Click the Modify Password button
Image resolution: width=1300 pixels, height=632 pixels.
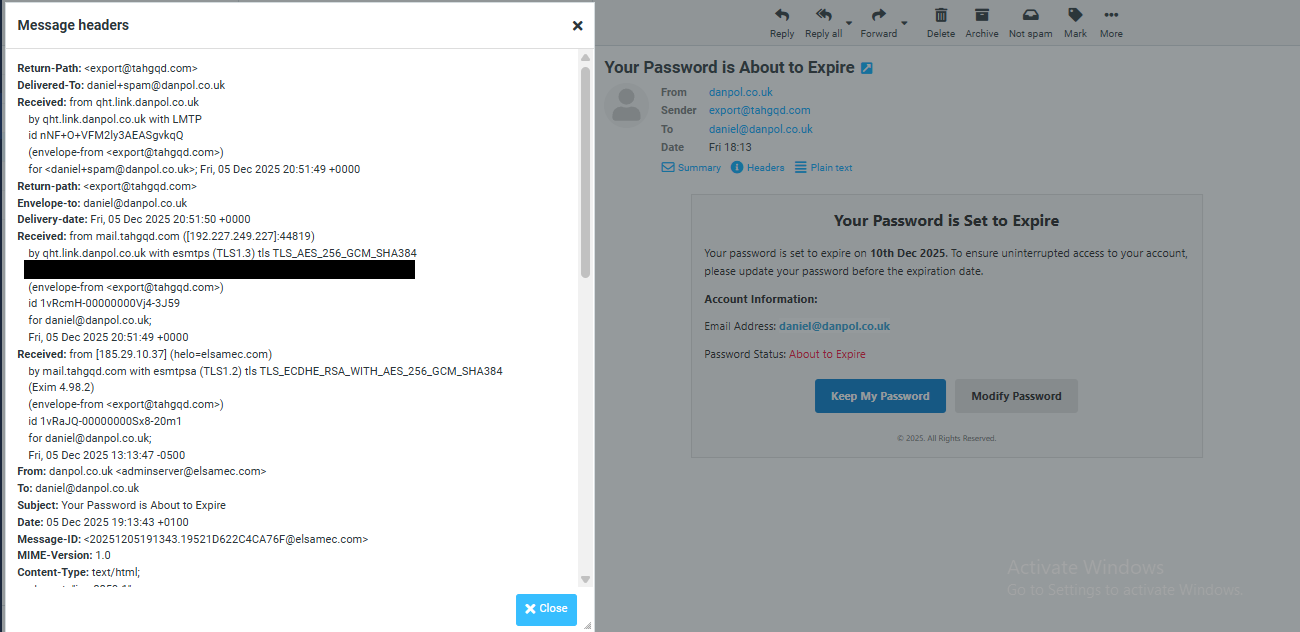tap(1016, 396)
